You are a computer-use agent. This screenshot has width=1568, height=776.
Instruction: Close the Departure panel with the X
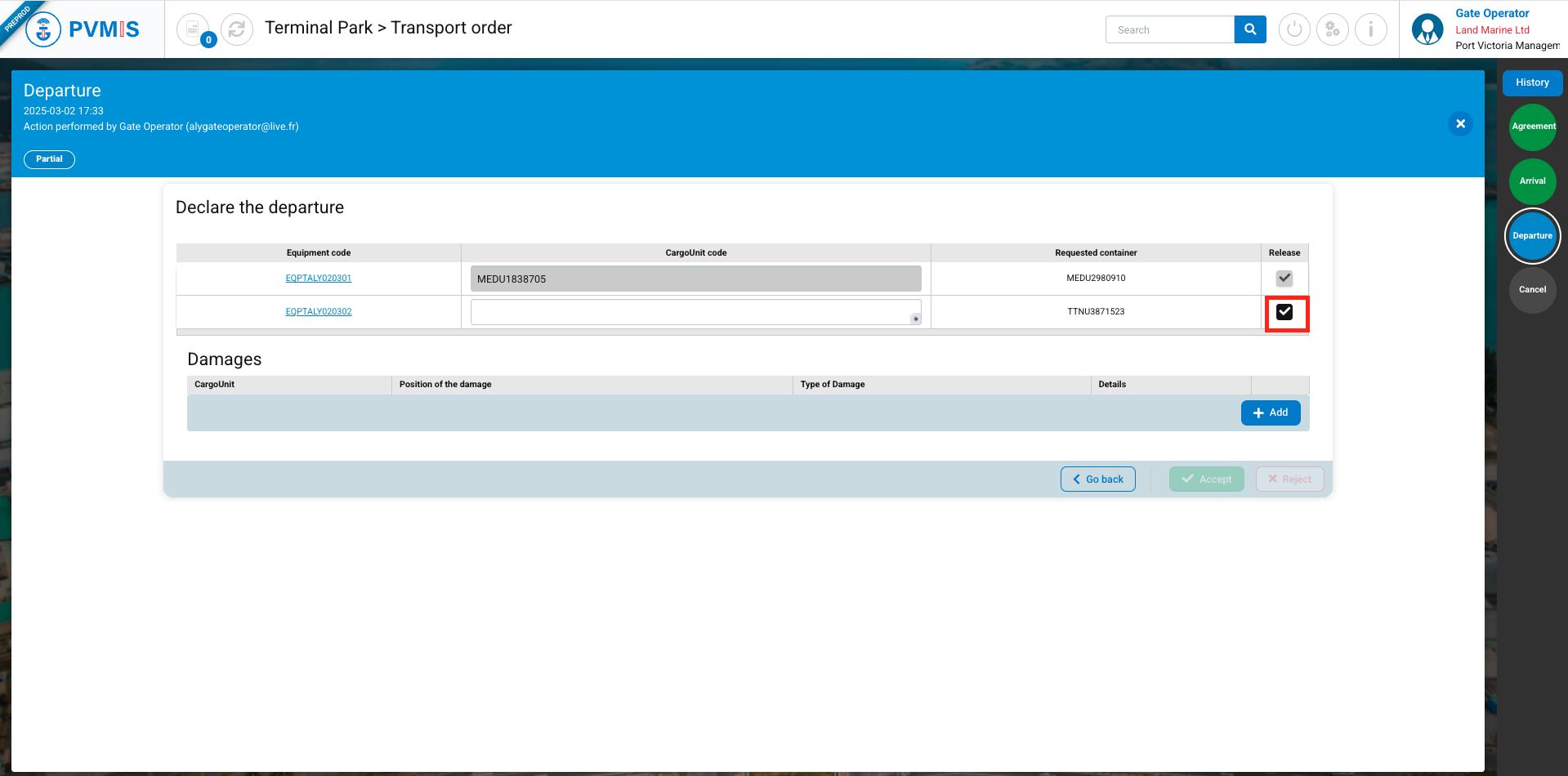(1460, 124)
